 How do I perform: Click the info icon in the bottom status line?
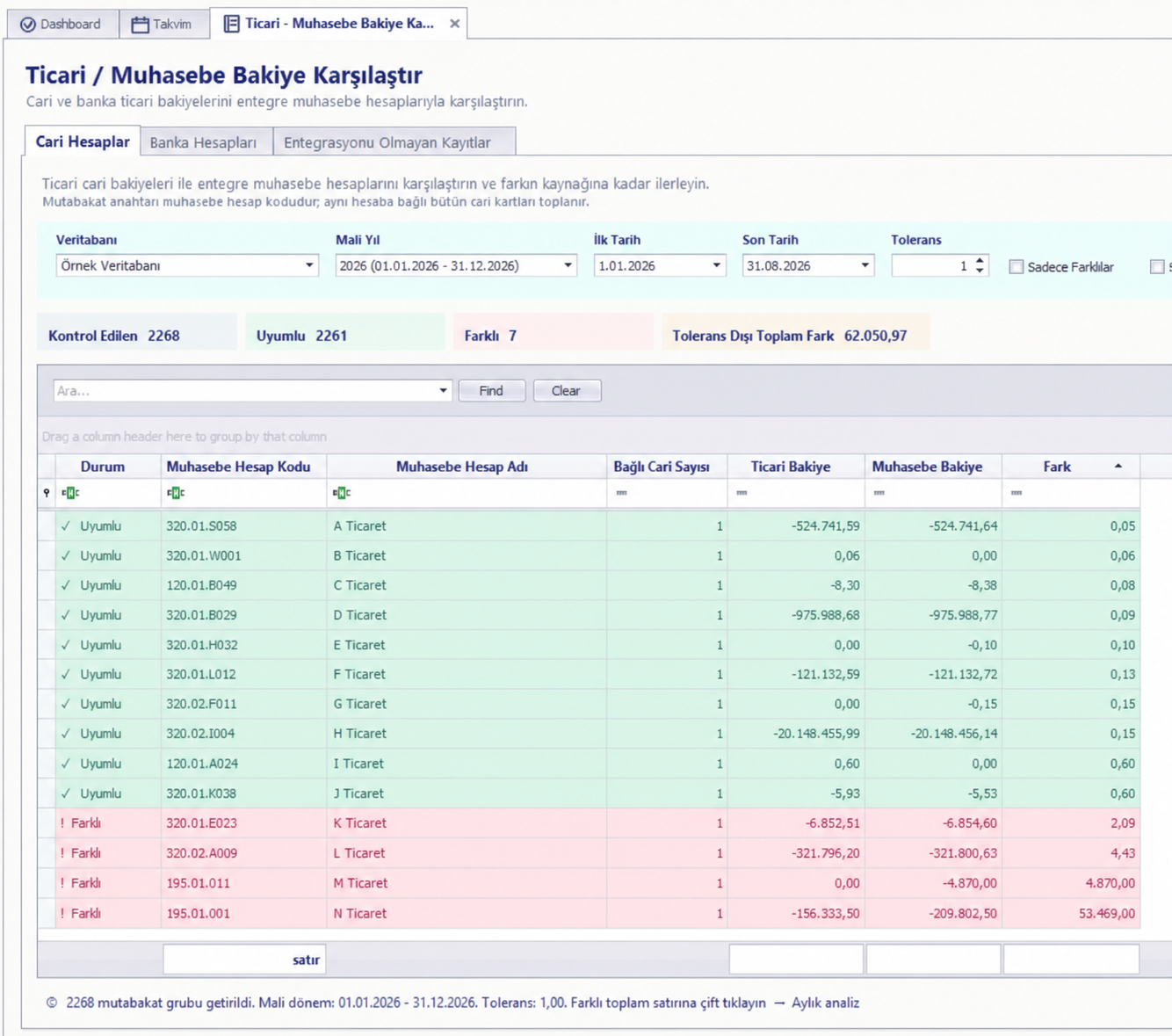52,1003
